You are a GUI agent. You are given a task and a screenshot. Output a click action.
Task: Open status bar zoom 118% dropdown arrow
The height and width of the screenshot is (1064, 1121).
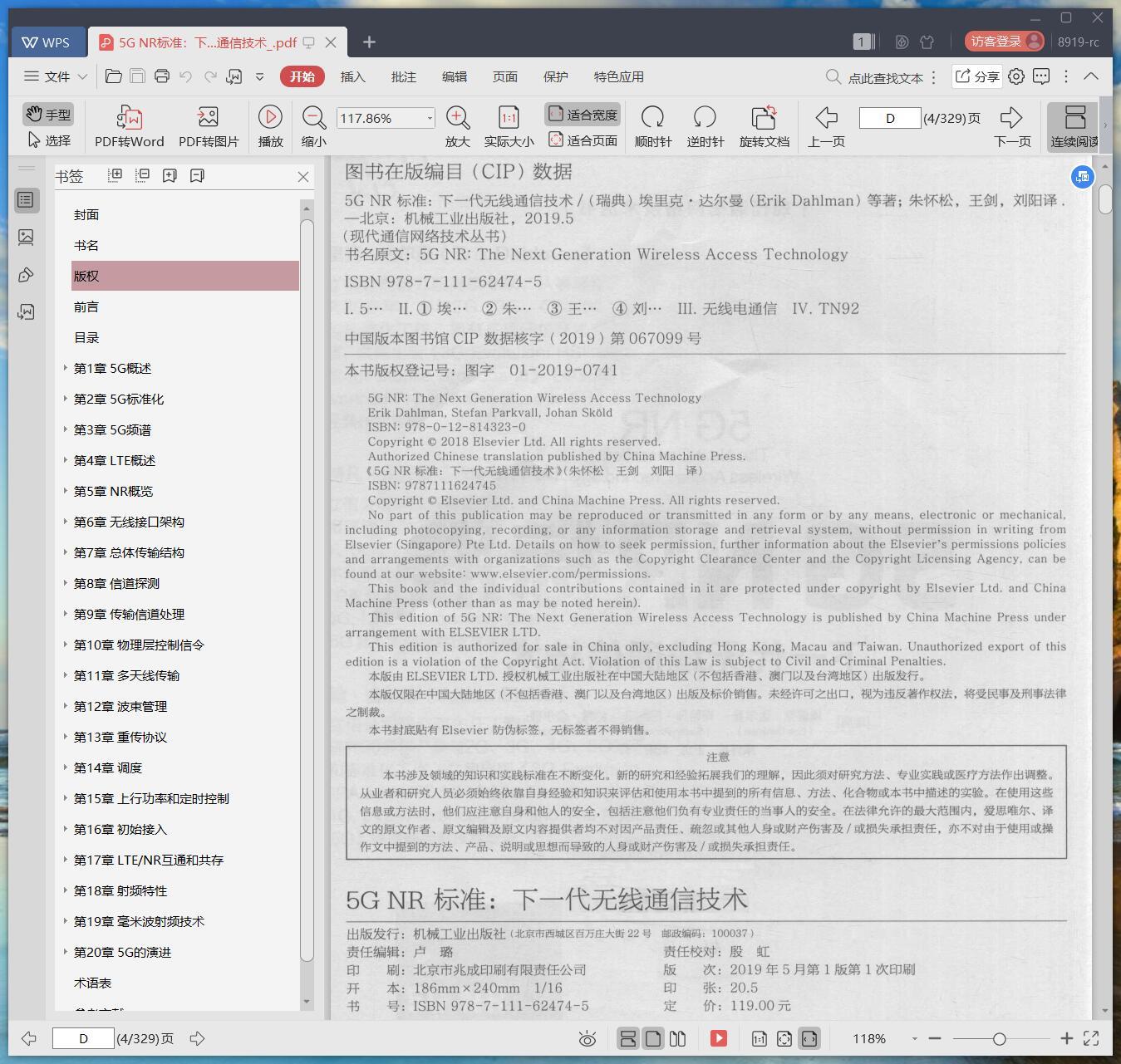(914, 1038)
